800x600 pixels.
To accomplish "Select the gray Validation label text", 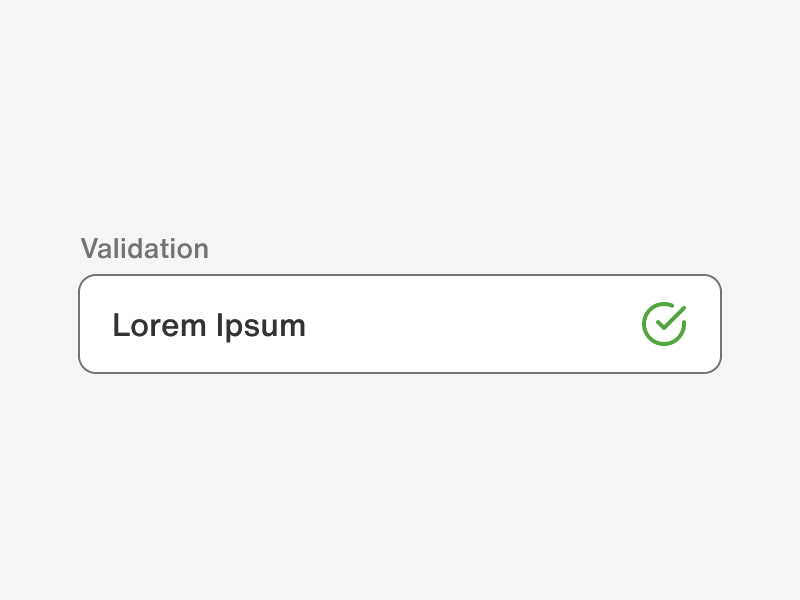I will [145, 249].
